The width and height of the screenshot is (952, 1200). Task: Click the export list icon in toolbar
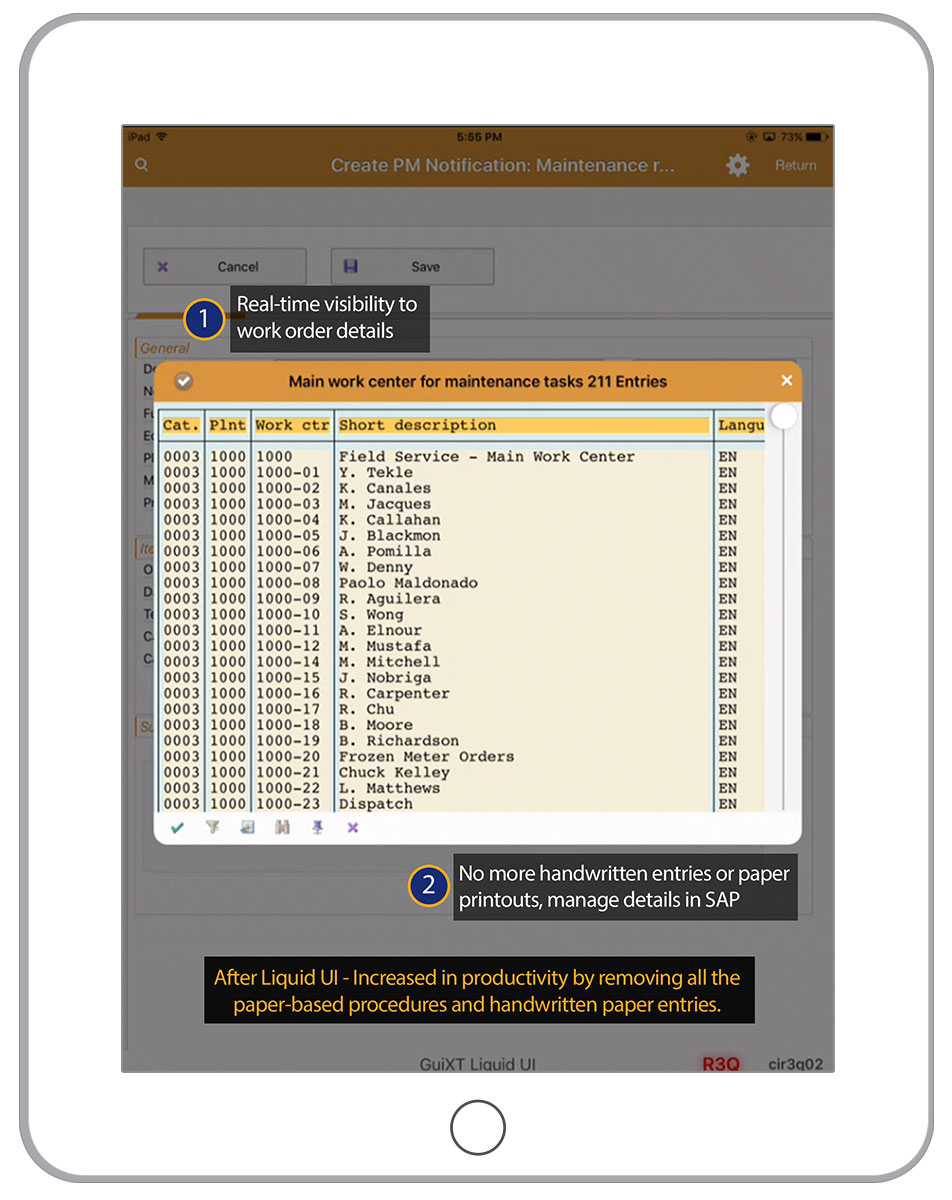pos(247,827)
